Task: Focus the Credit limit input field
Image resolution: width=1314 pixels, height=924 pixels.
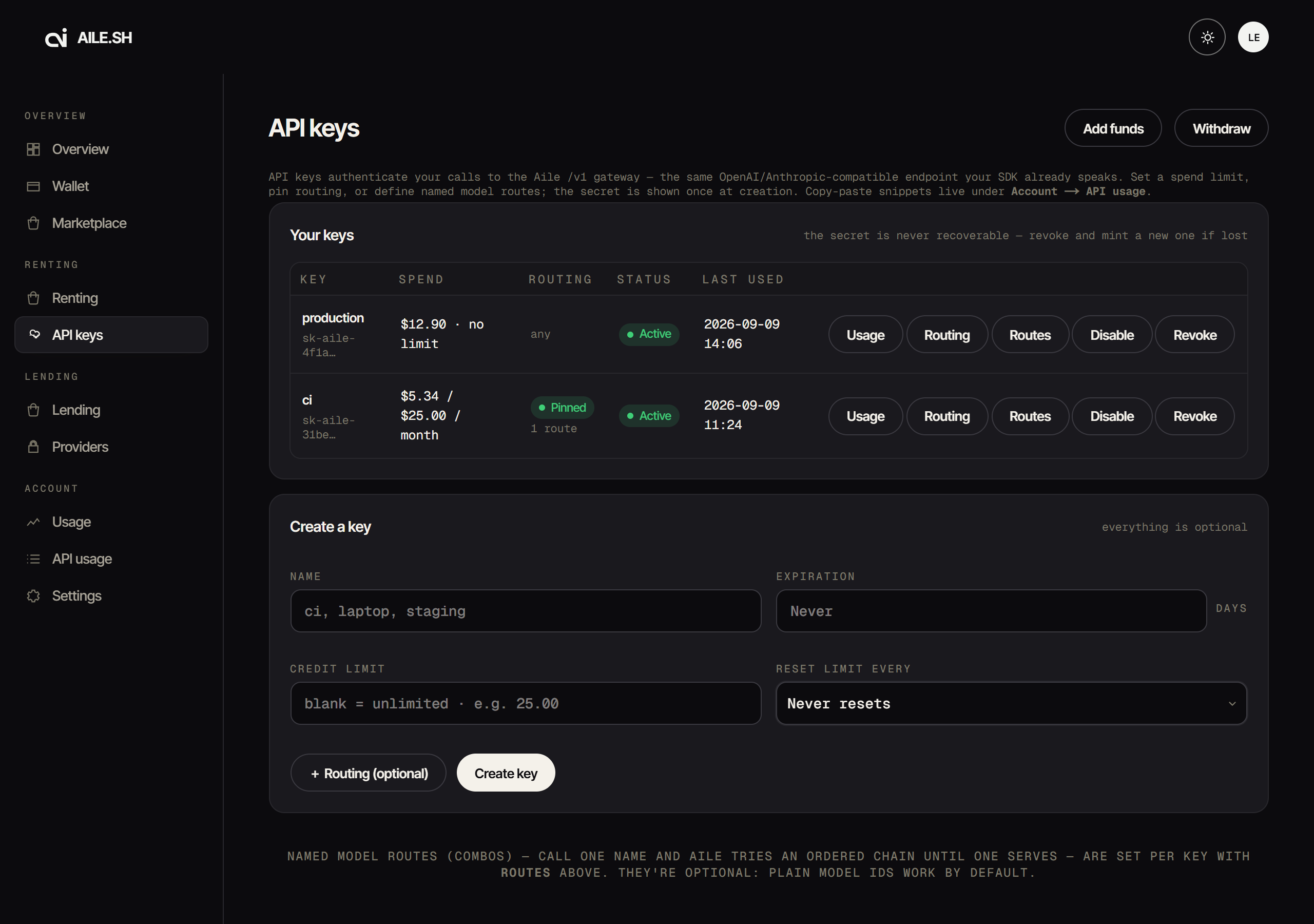Action: (x=526, y=704)
